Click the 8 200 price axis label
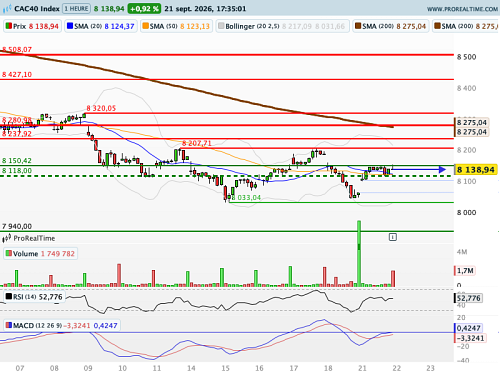Viewport: 500px width, 375px height. click(467, 150)
